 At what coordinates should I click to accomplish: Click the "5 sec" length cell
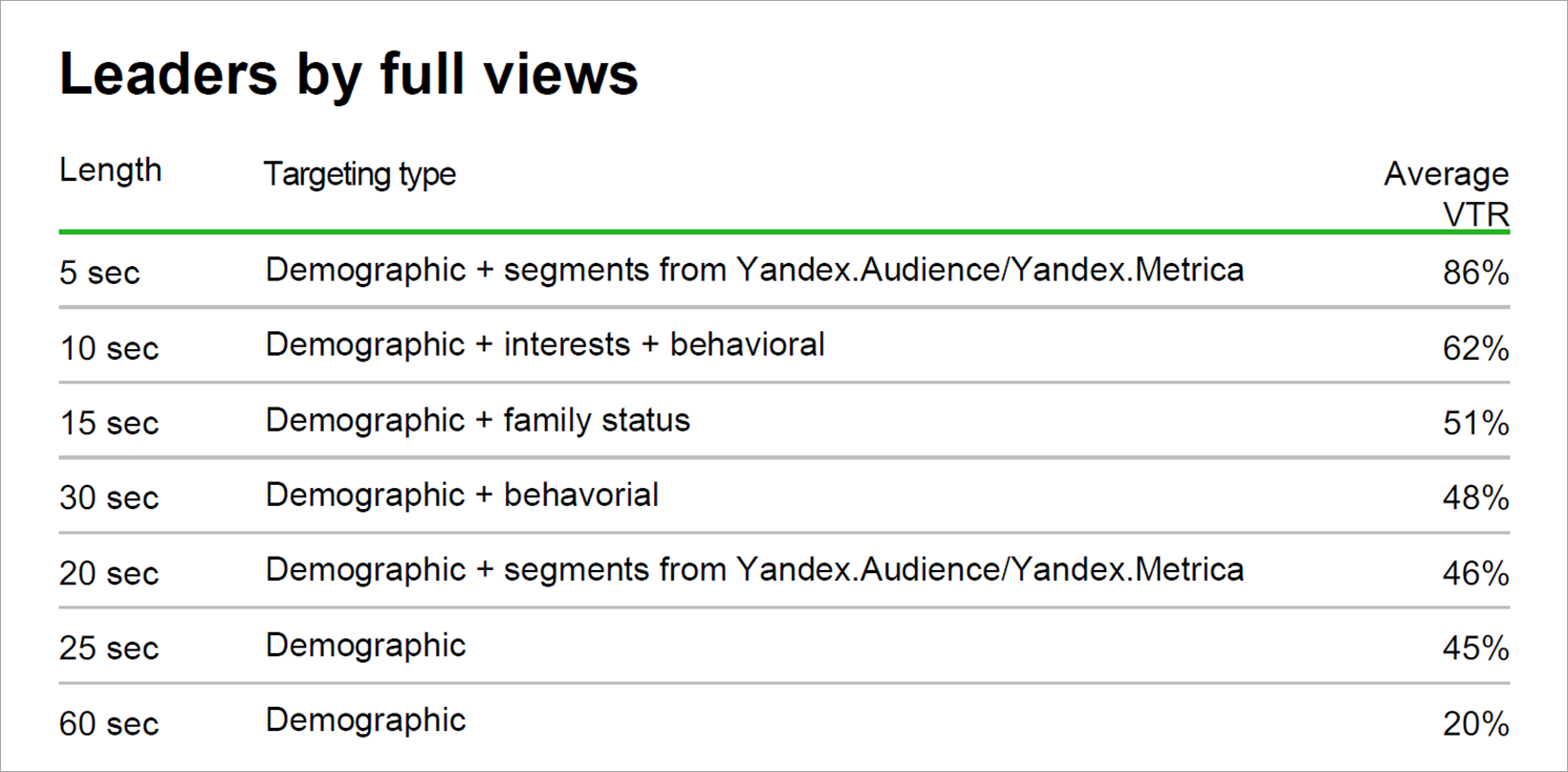pyautogui.click(x=99, y=273)
